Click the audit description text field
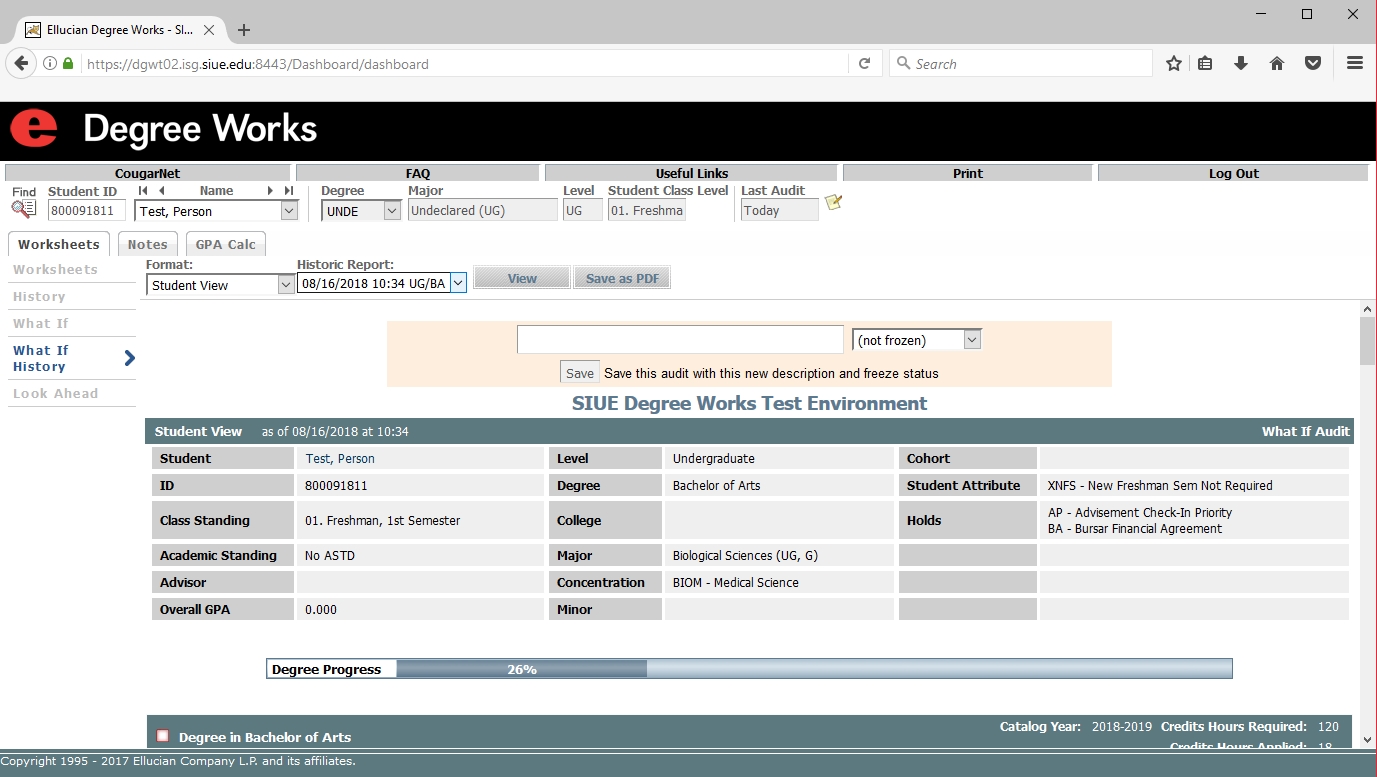The height and width of the screenshot is (777, 1377). click(680, 340)
